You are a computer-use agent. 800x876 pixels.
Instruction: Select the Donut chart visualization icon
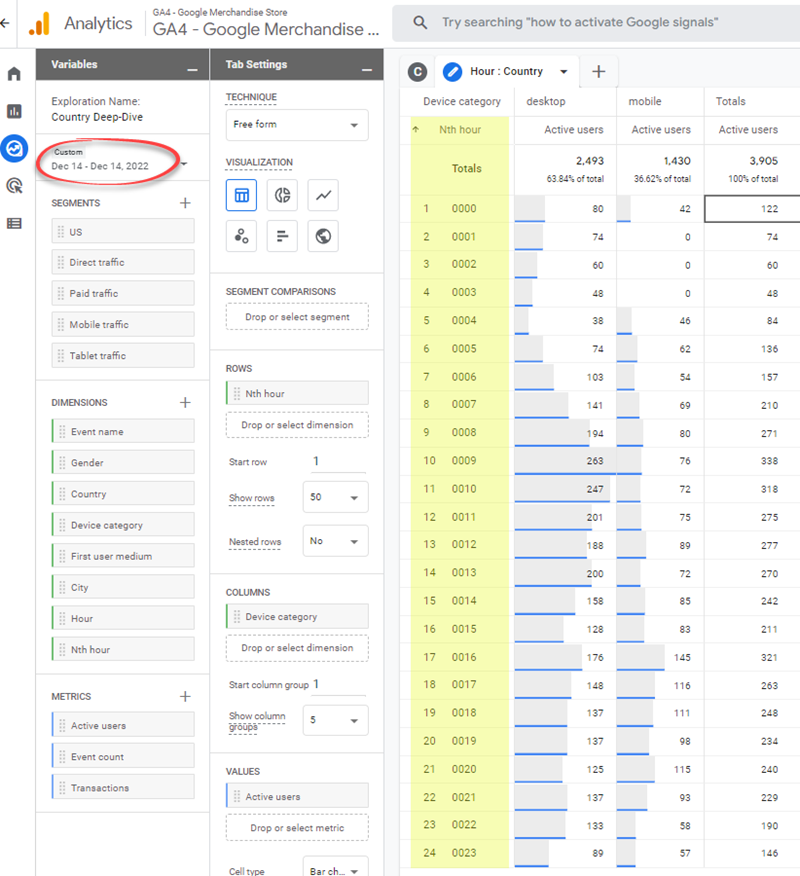pyautogui.click(x=282, y=195)
